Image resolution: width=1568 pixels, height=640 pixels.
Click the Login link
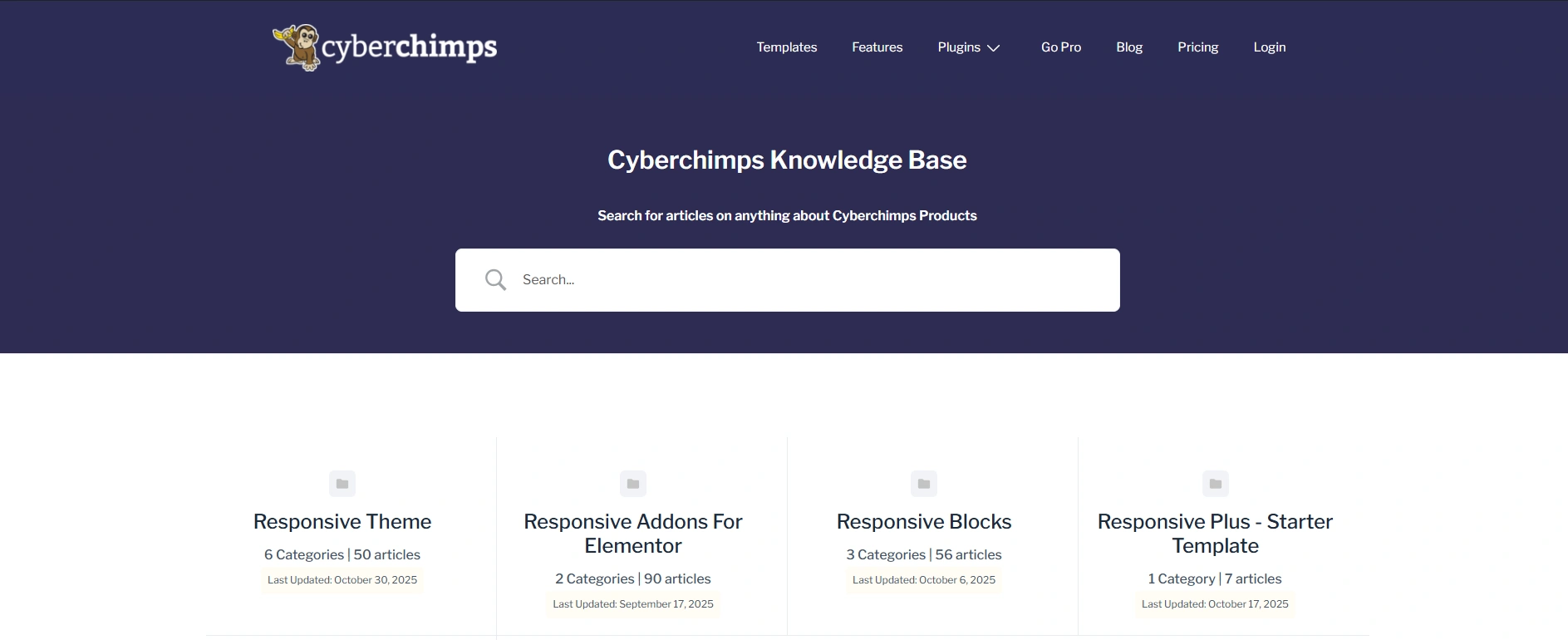(1270, 47)
